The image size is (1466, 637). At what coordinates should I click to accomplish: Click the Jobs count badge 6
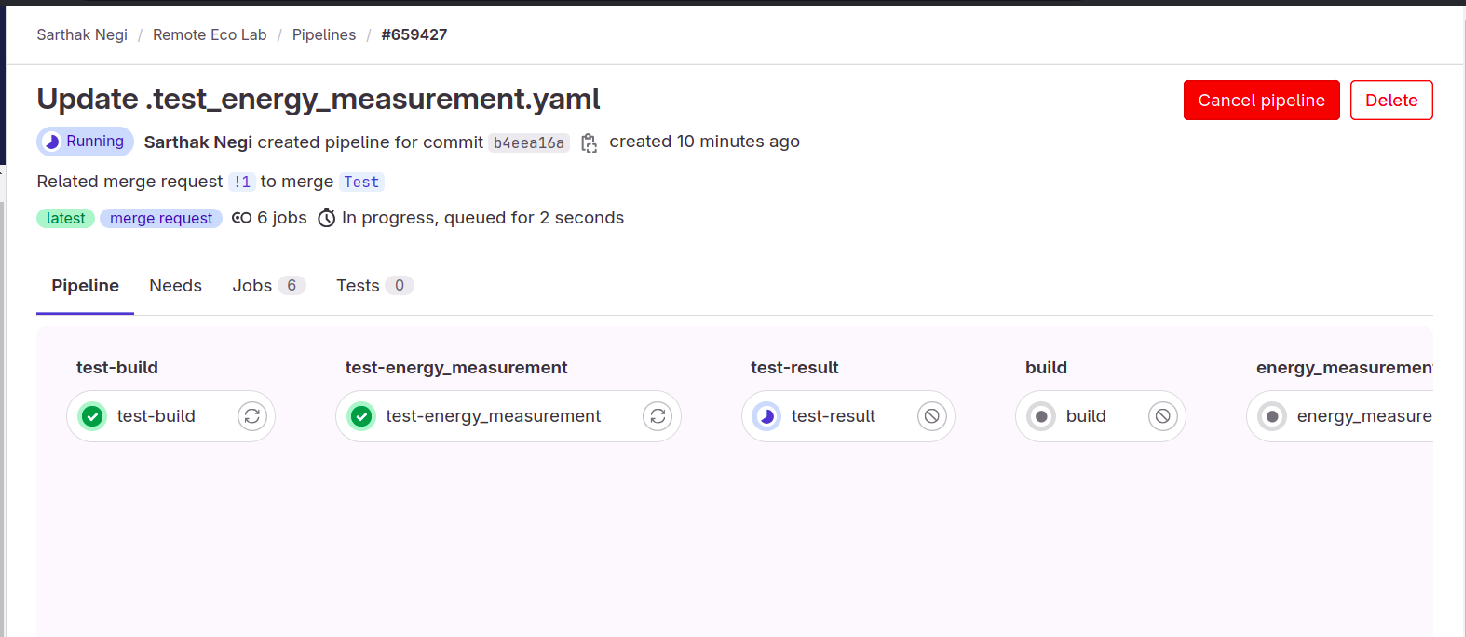291,286
